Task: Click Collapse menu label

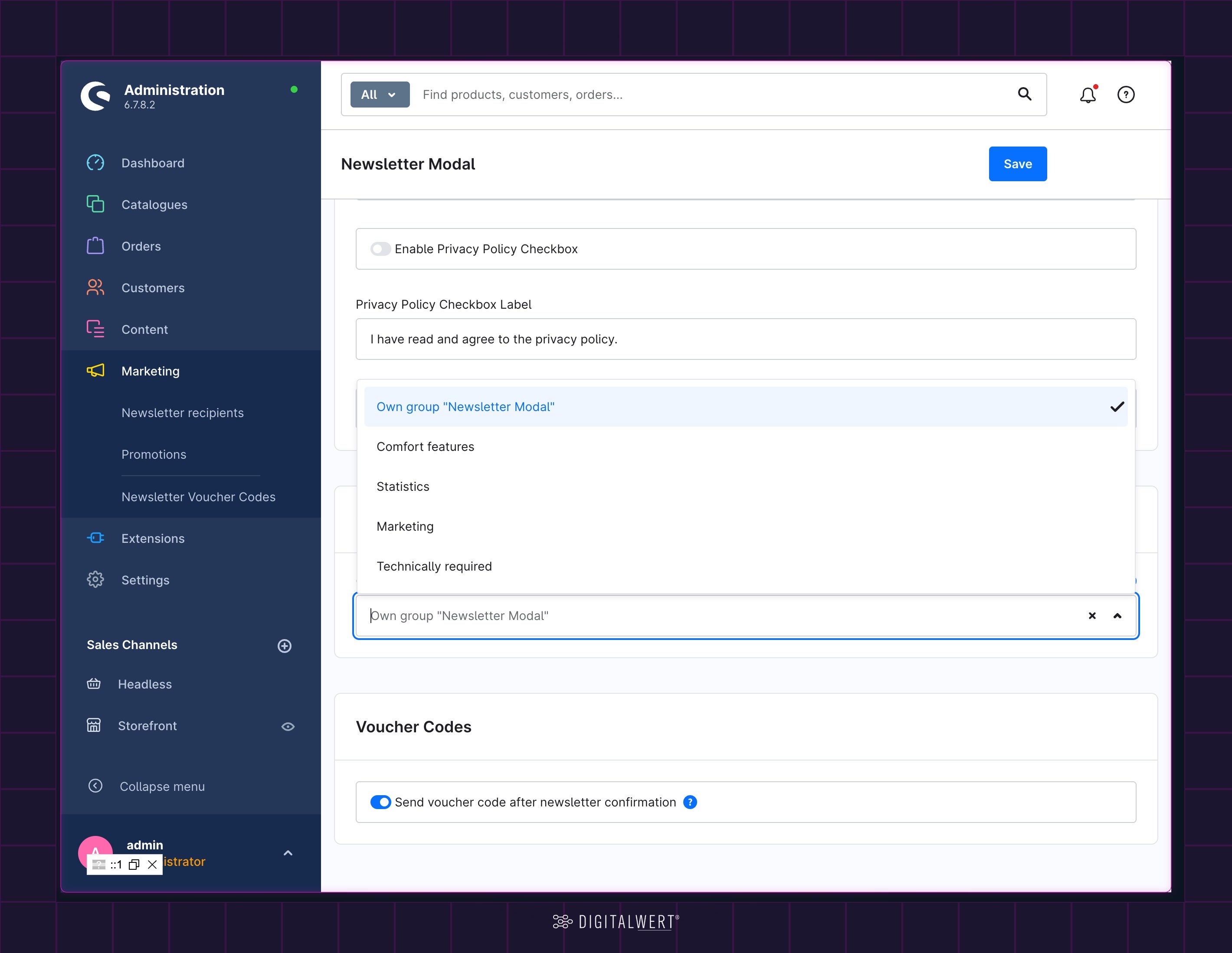Action: (162, 787)
